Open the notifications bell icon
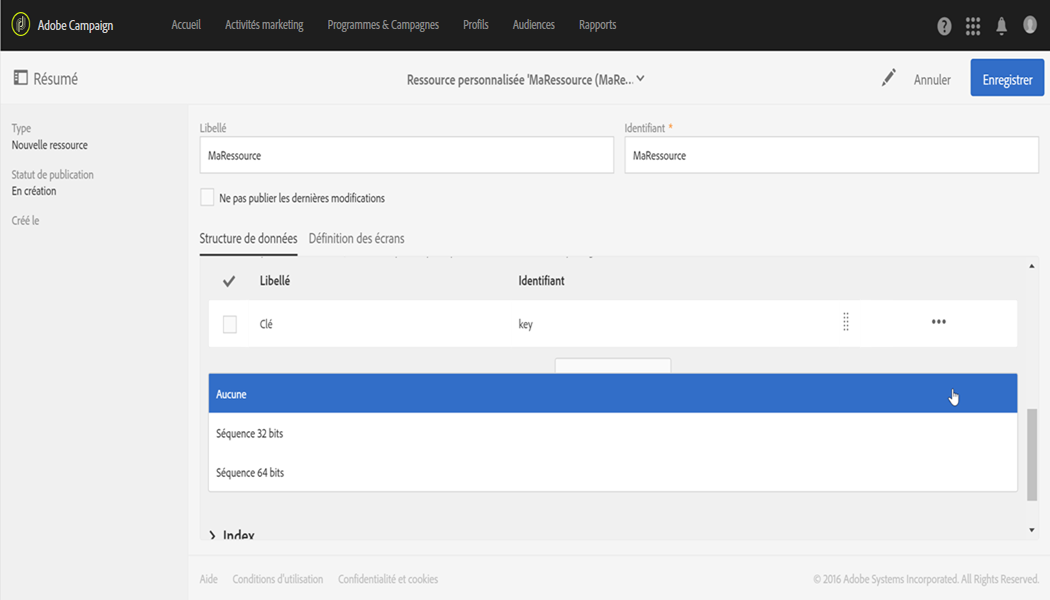Viewport: 1050px width, 600px height. [1001, 26]
